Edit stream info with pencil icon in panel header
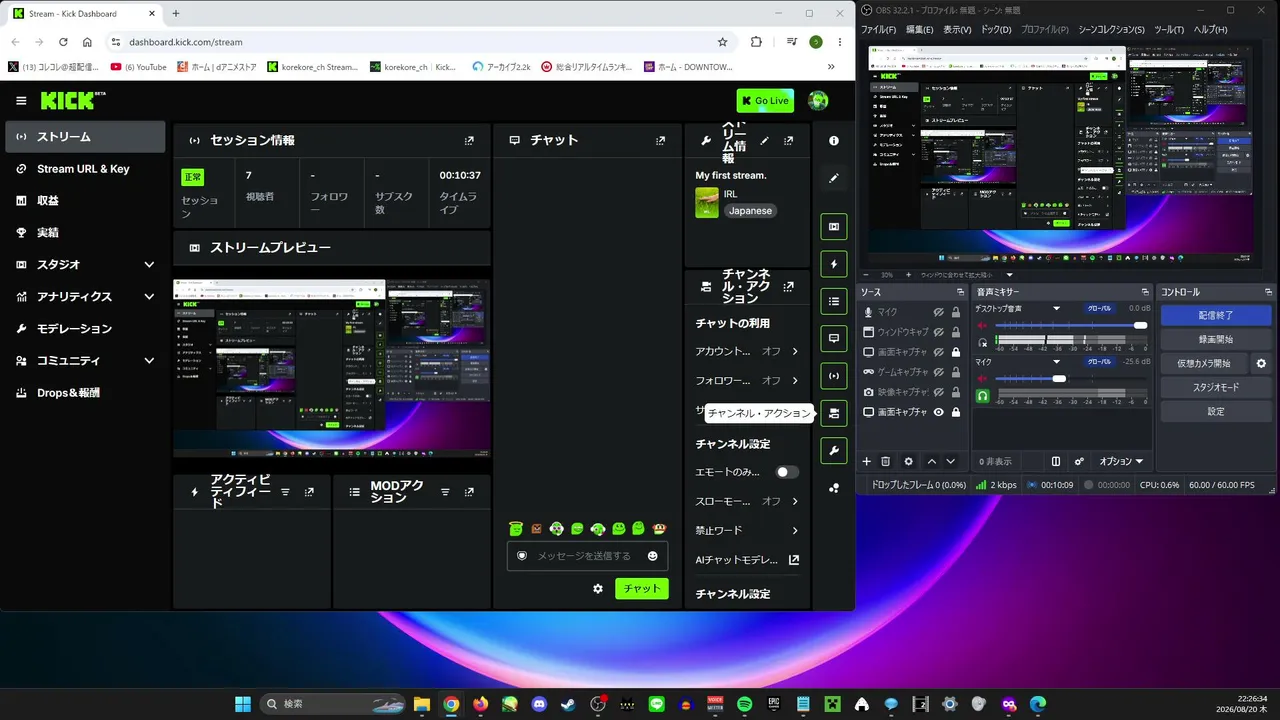The image size is (1280, 720). [x=765, y=141]
